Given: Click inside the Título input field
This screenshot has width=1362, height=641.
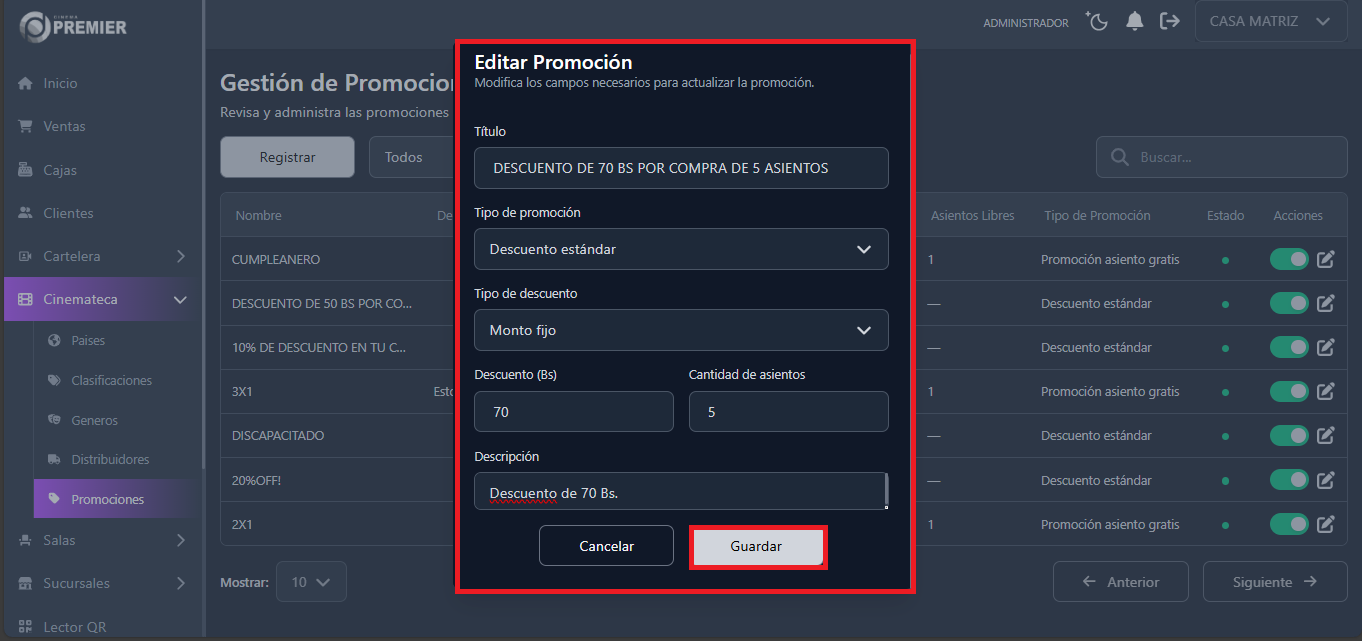Looking at the screenshot, I should (681, 168).
